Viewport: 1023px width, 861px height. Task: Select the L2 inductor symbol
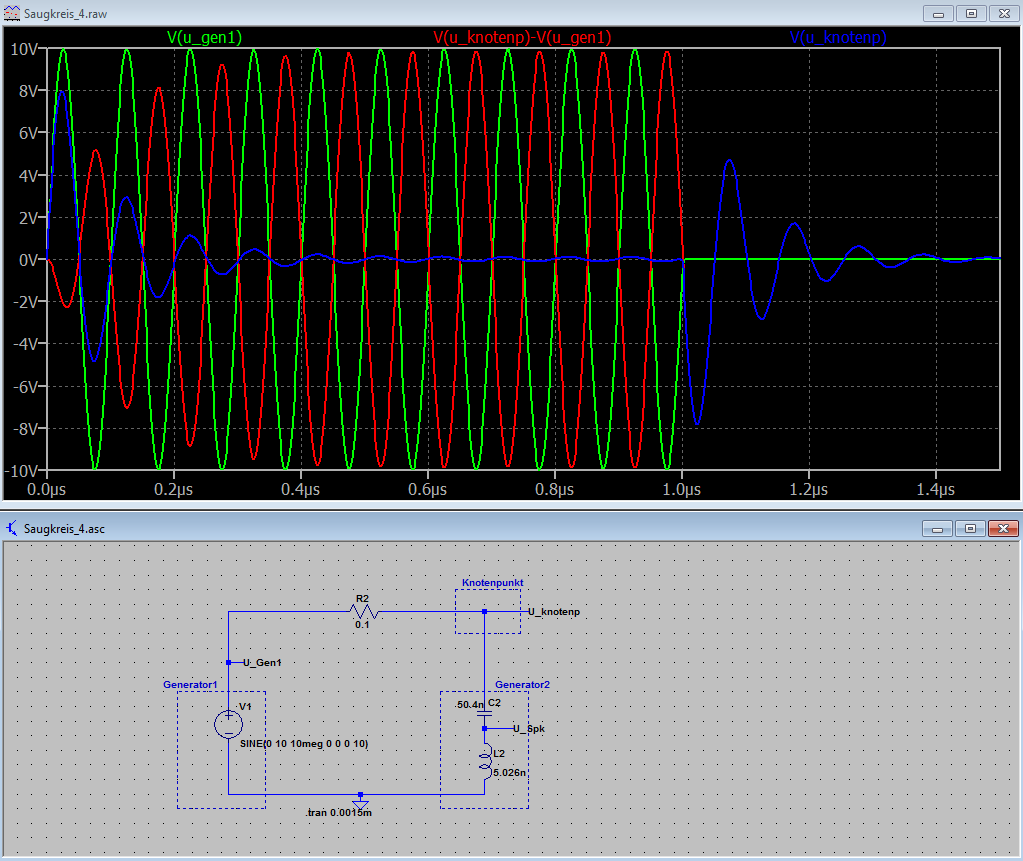click(x=485, y=762)
